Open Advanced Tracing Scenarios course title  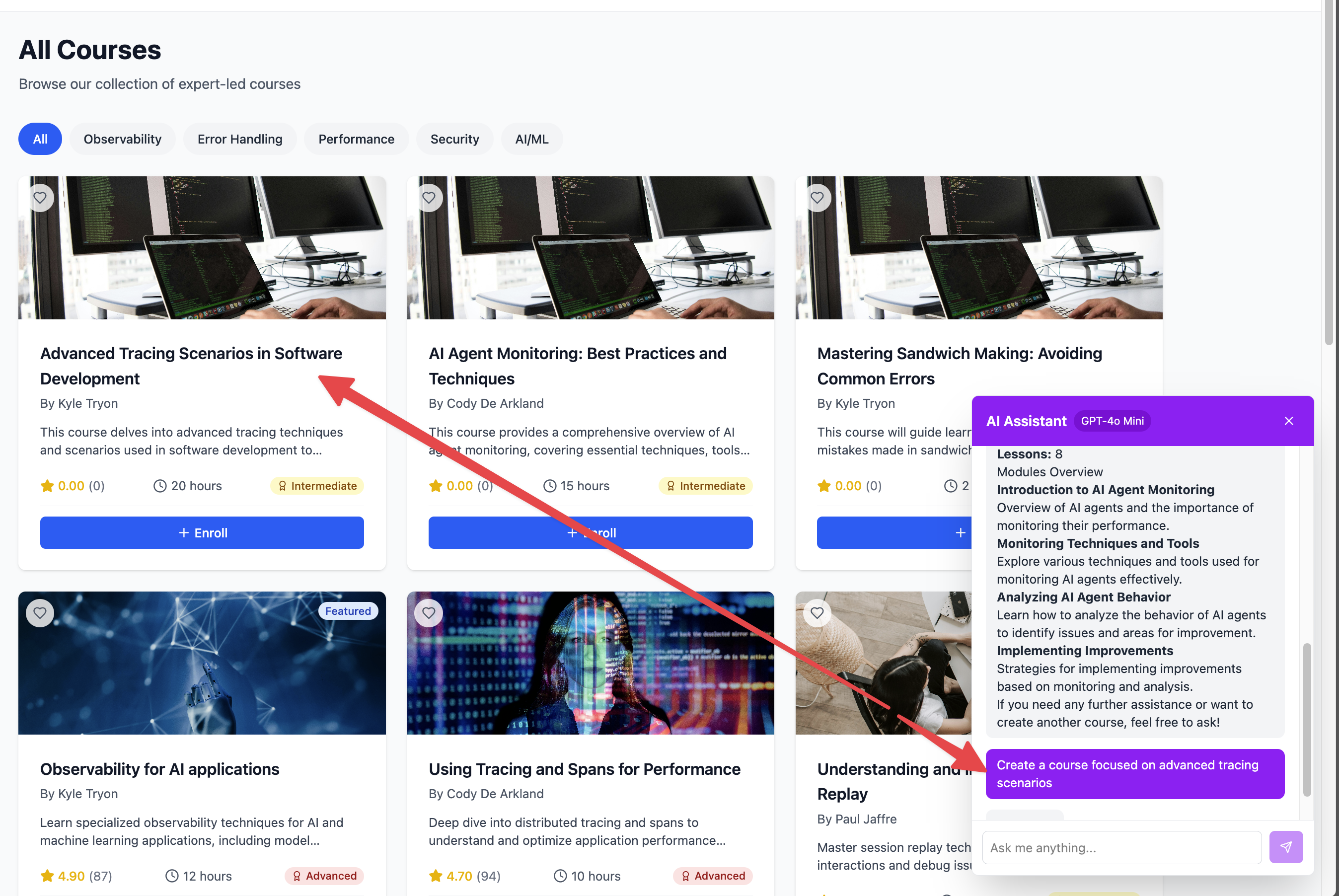point(191,366)
